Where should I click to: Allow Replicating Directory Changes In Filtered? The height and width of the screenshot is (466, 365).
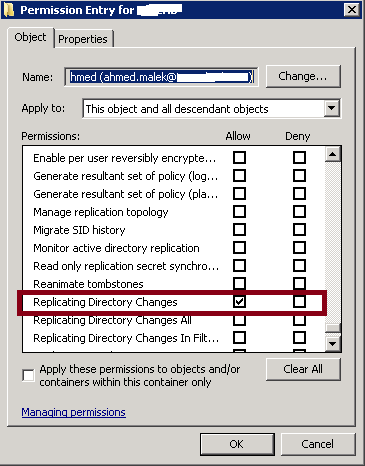[239, 337]
